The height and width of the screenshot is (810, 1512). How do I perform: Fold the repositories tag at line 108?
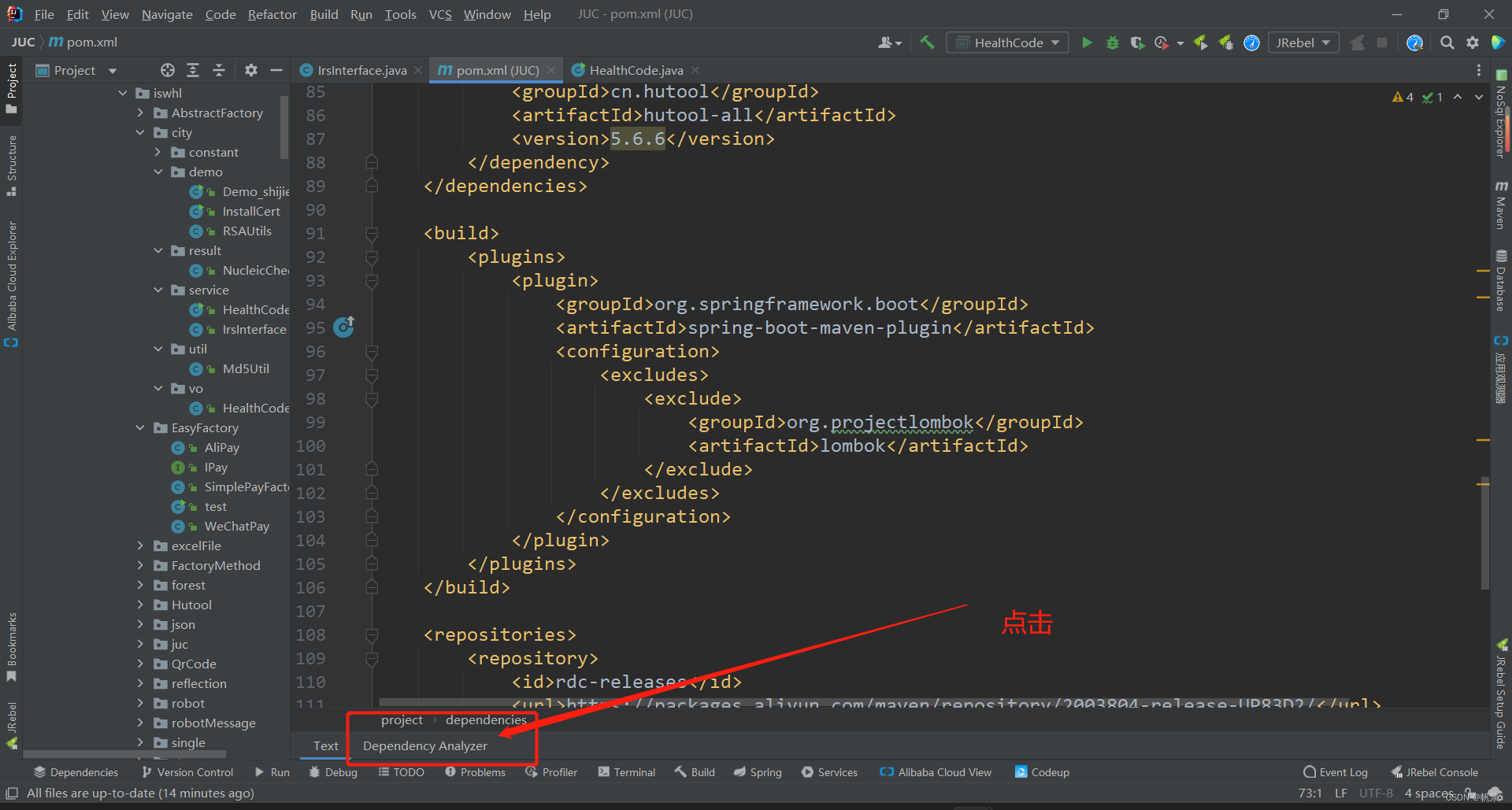[x=372, y=634]
